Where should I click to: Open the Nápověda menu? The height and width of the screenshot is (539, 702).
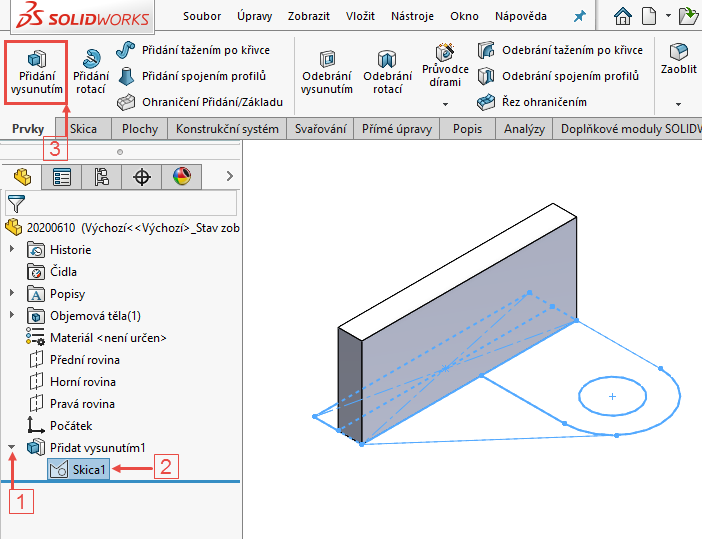coord(521,16)
